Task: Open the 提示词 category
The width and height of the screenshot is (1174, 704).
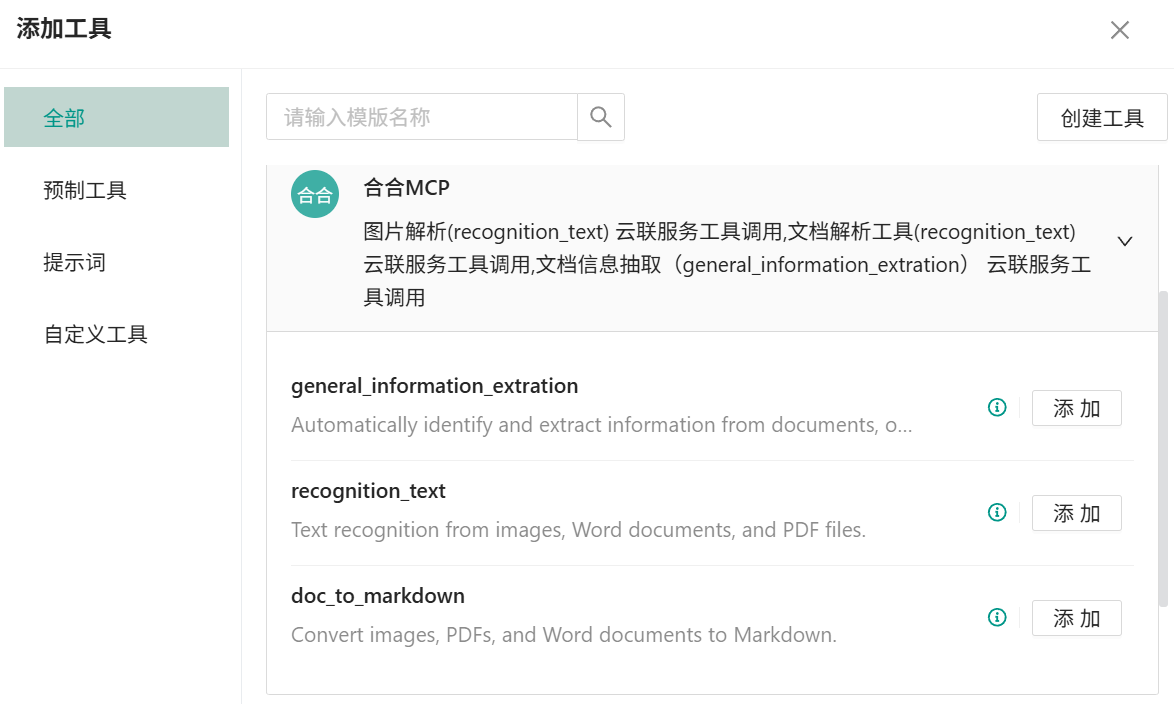Action: pos(75,262)
